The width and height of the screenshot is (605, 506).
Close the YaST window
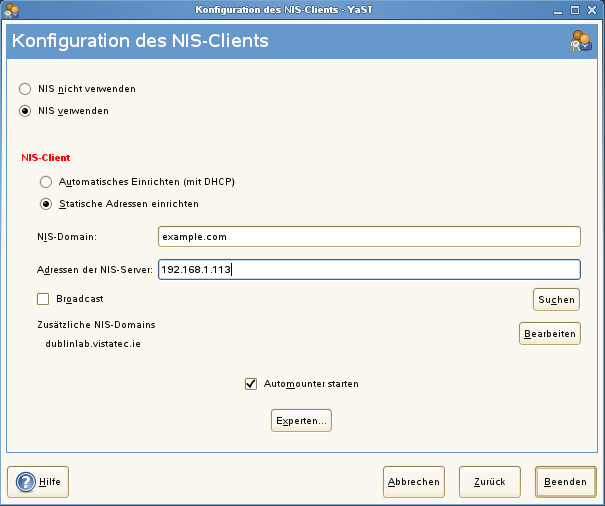(x=592, y=10)
